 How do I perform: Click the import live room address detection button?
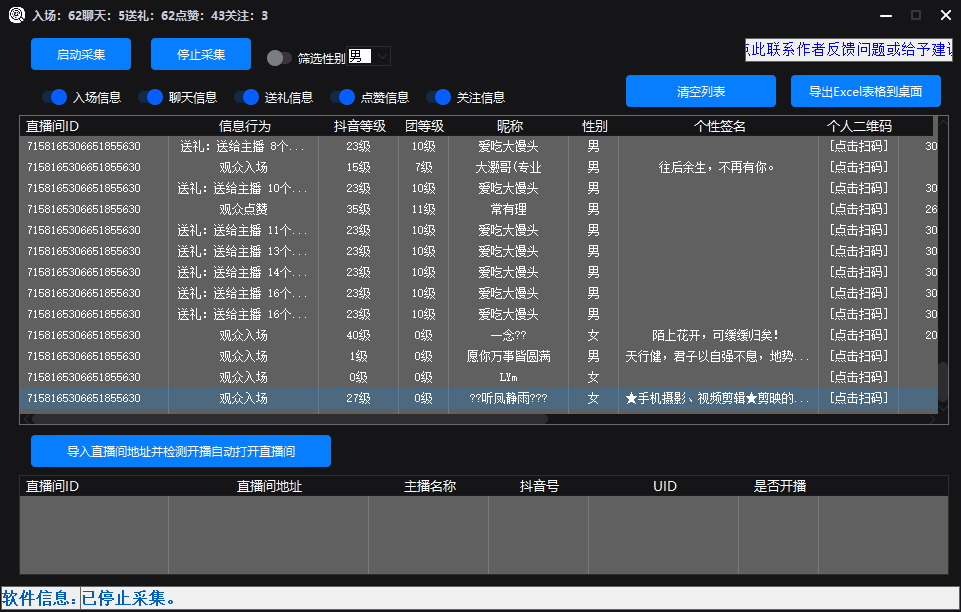tap(181, 451)
